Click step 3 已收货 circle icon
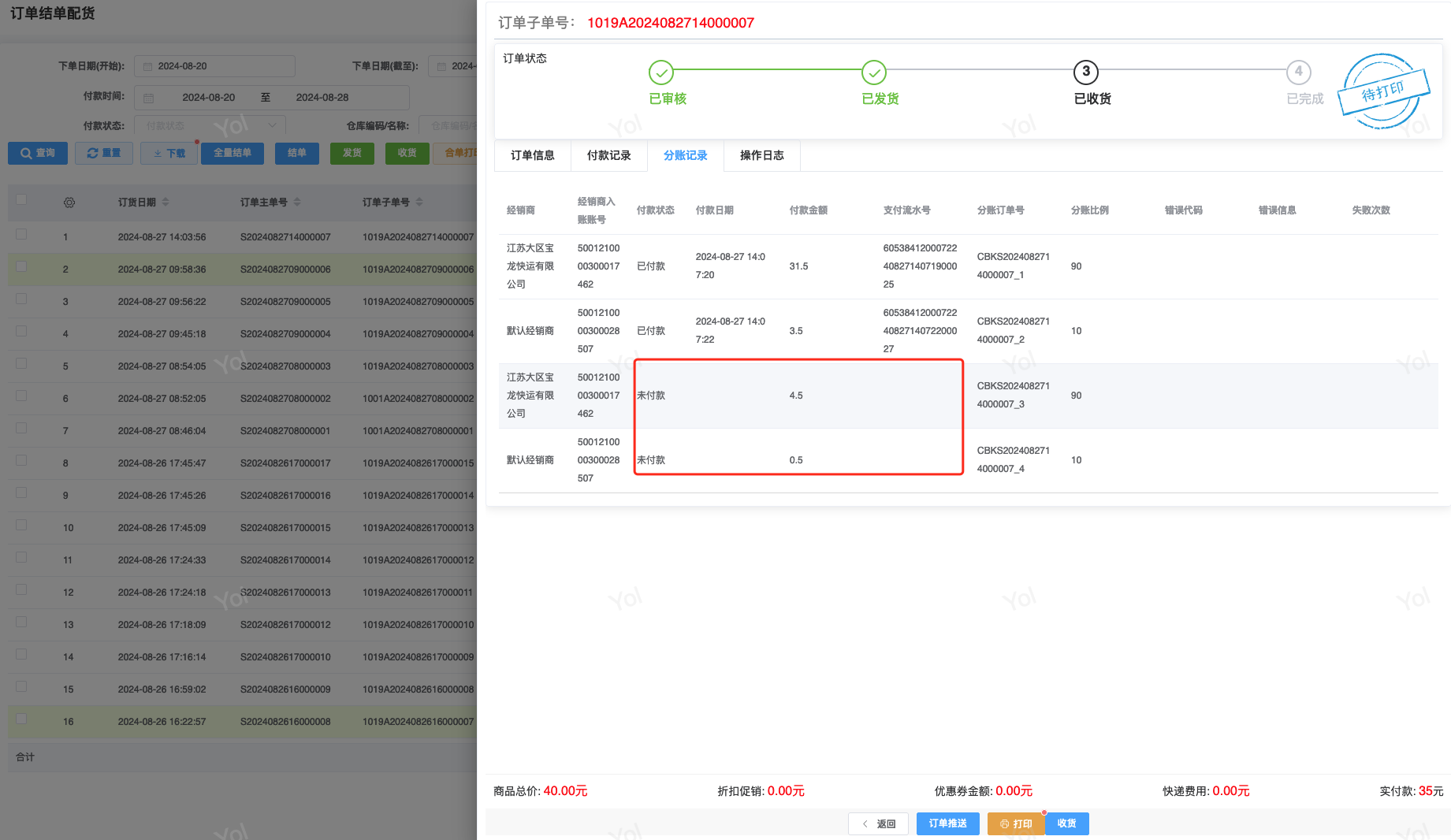 (x=1085, y=72)
